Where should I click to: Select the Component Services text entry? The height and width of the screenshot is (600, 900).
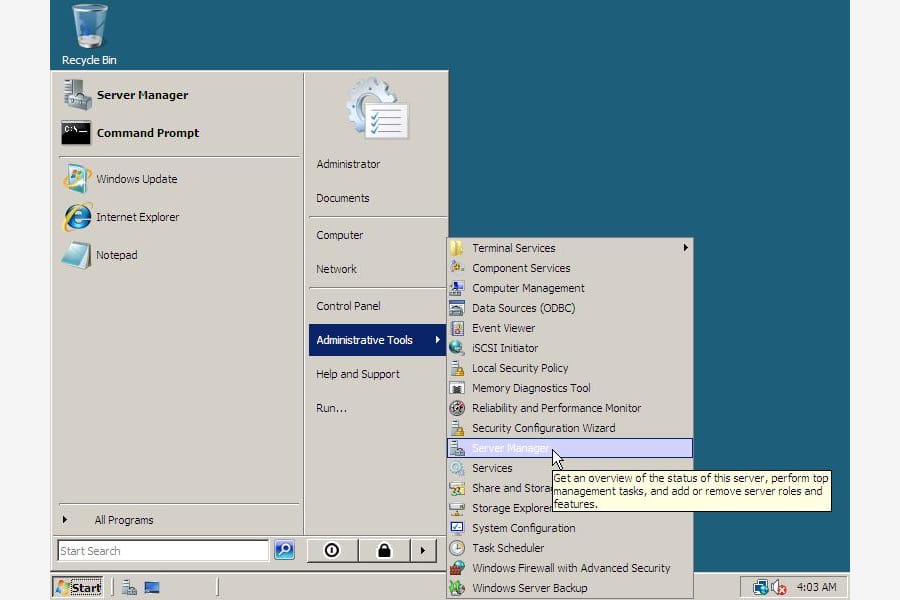pyautogui.click(x=521, y=268)
